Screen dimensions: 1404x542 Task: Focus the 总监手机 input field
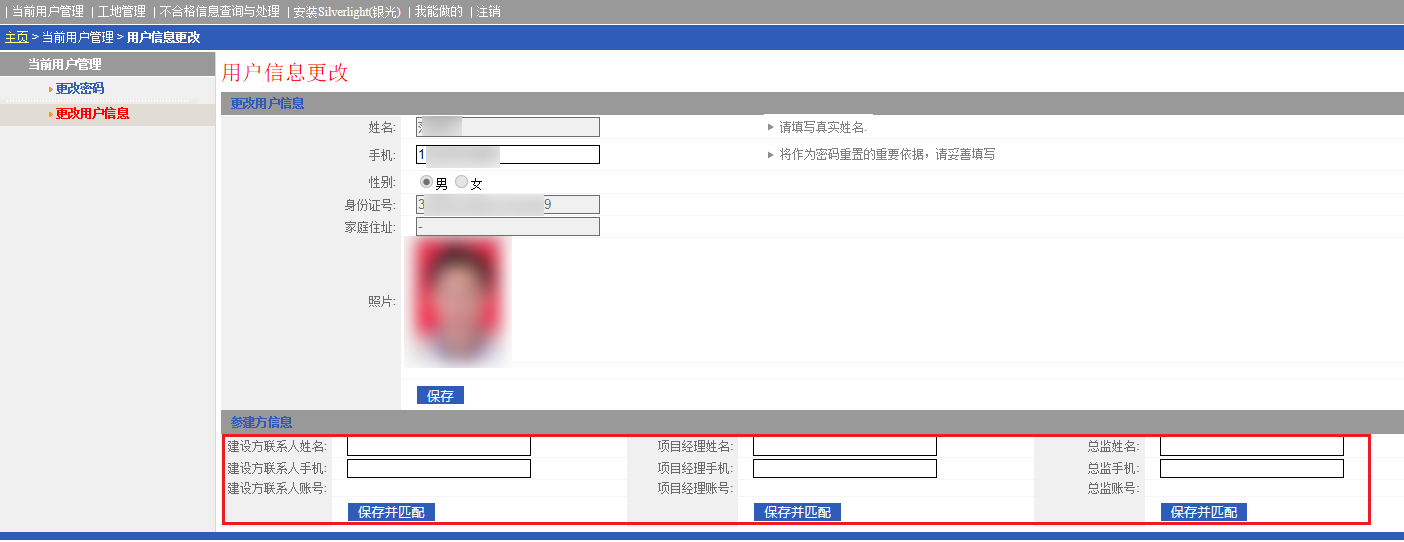click(x=1251, y=469)
